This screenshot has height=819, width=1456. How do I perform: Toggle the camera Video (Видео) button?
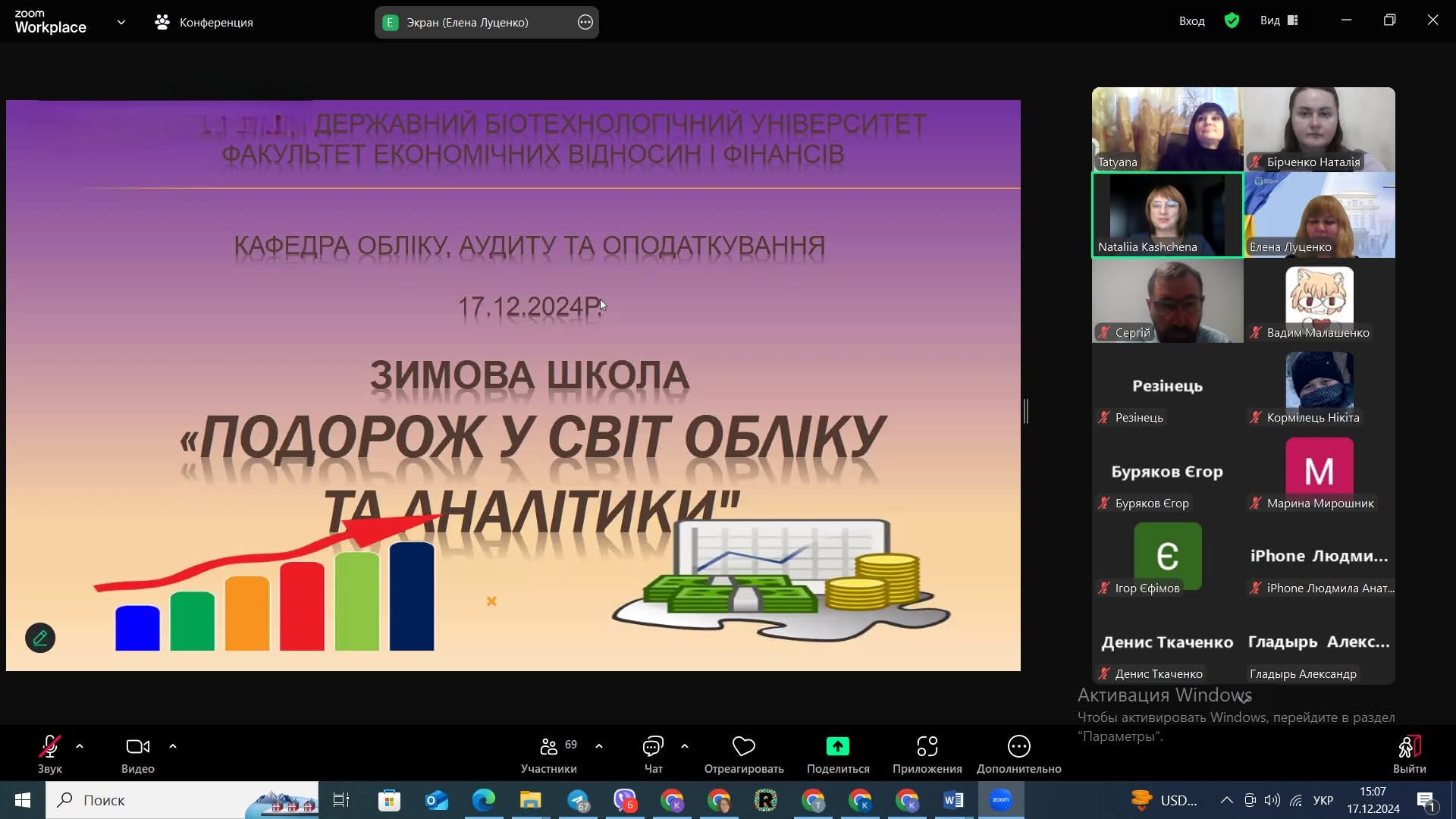pyautogui.click(x=137, y=747)
